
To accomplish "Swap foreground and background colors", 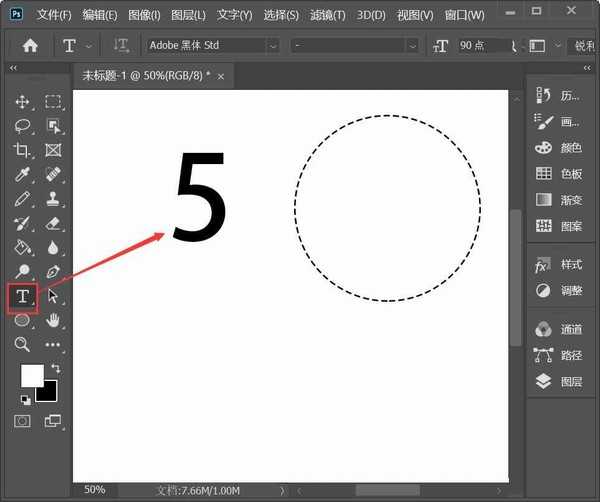I will tap(56, 368).
